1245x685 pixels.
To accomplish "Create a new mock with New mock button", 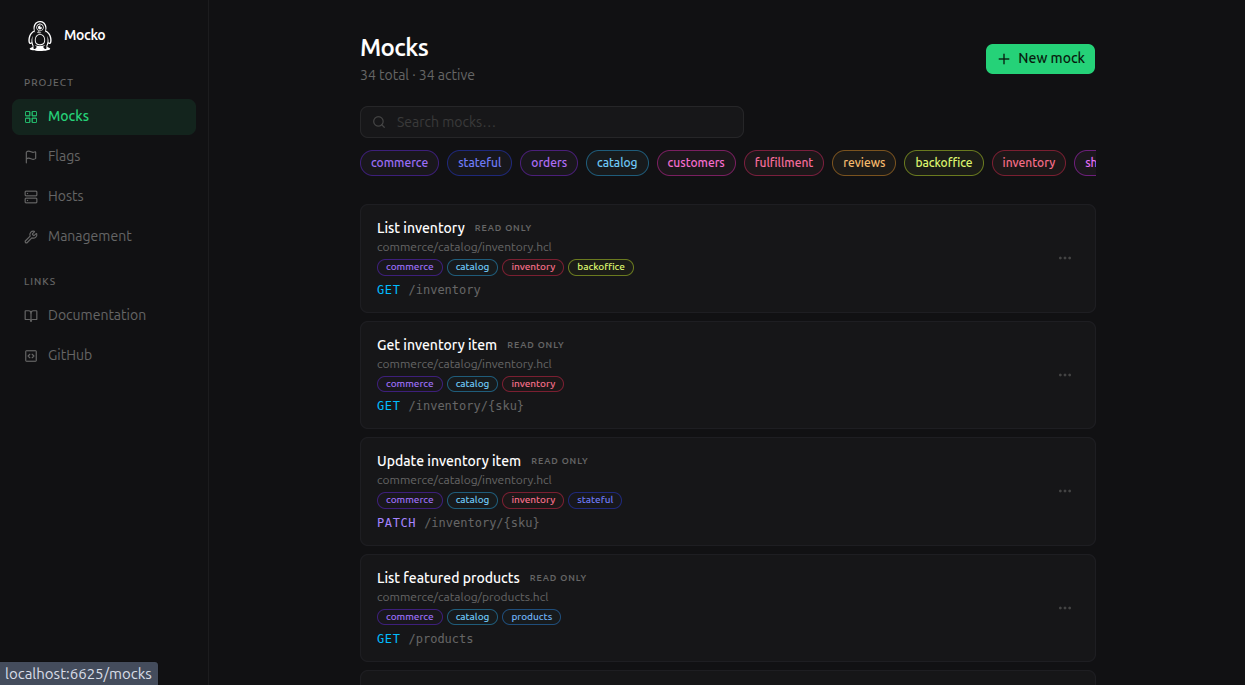I will [1040, 59].
